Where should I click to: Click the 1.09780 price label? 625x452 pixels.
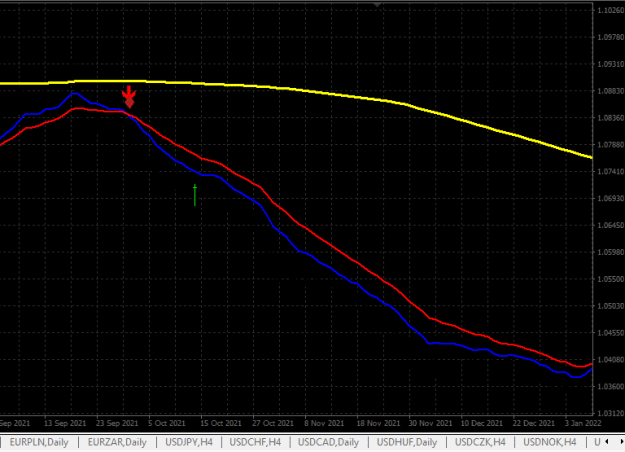611,37
